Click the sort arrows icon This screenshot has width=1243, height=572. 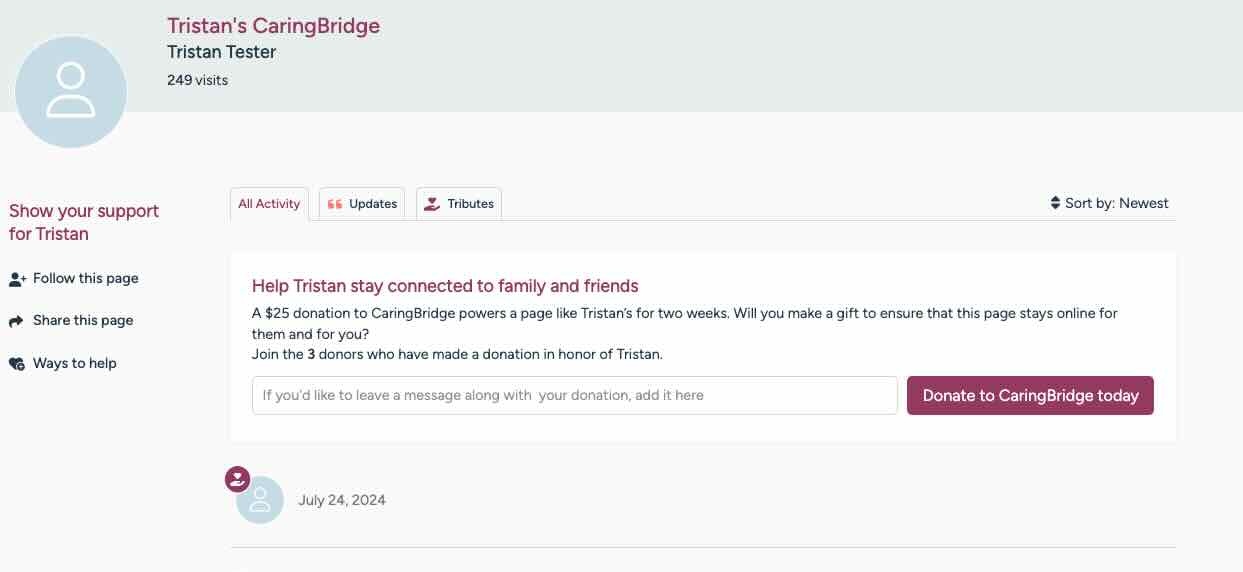(1055, 203)
